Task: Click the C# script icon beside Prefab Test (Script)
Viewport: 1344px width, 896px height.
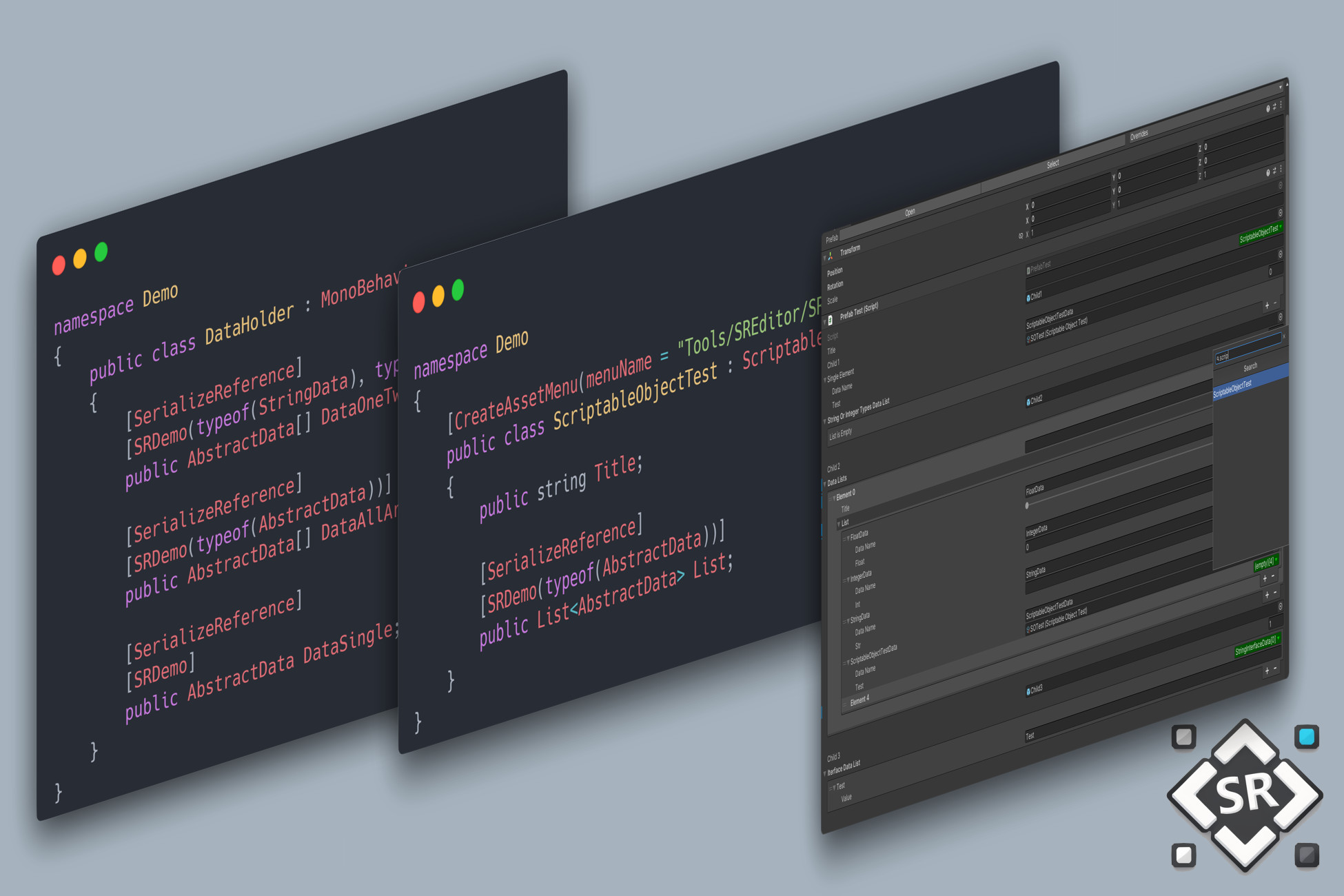Action: (831, 320)
